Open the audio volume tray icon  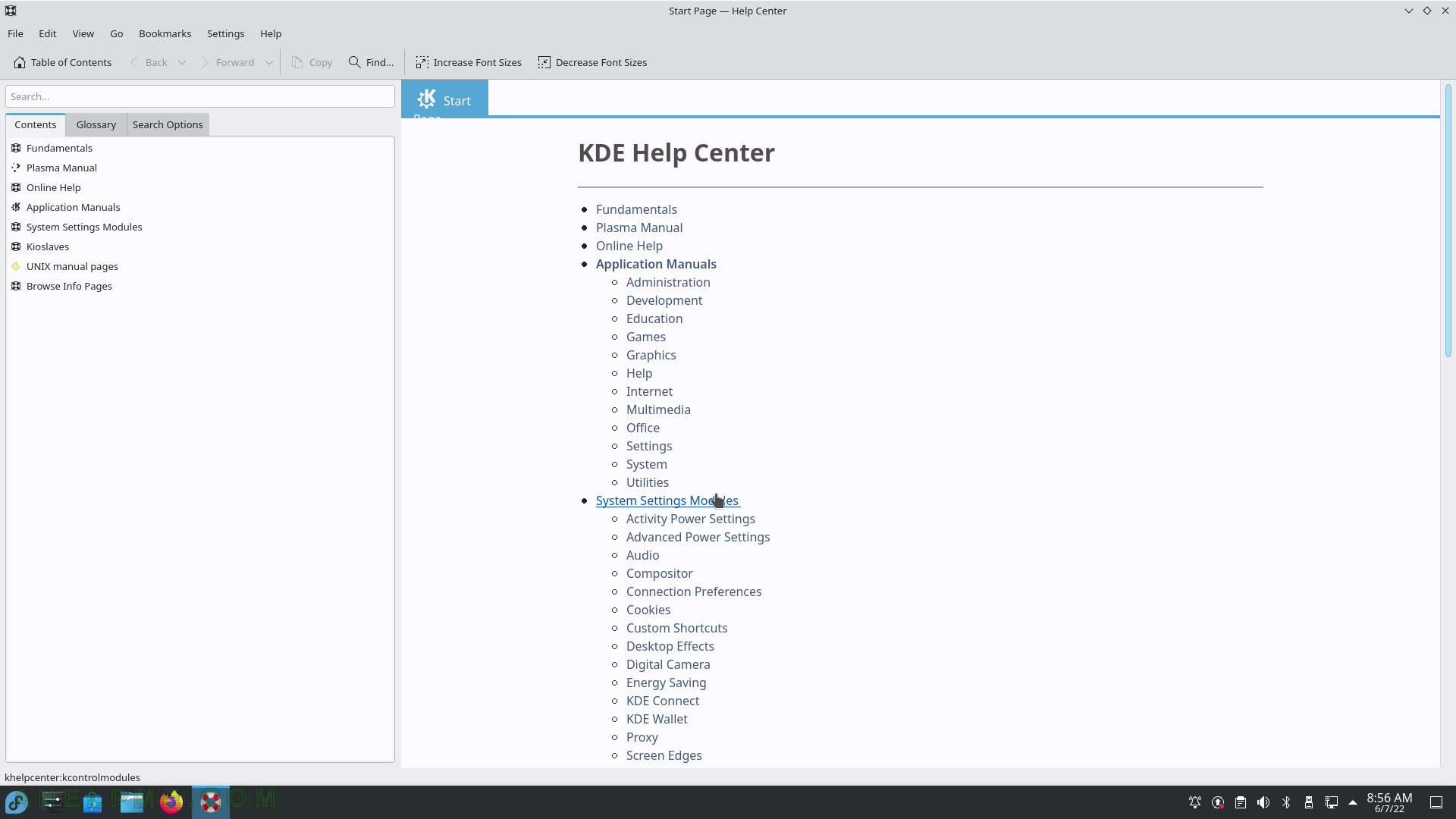click(x=1263, y=802)
